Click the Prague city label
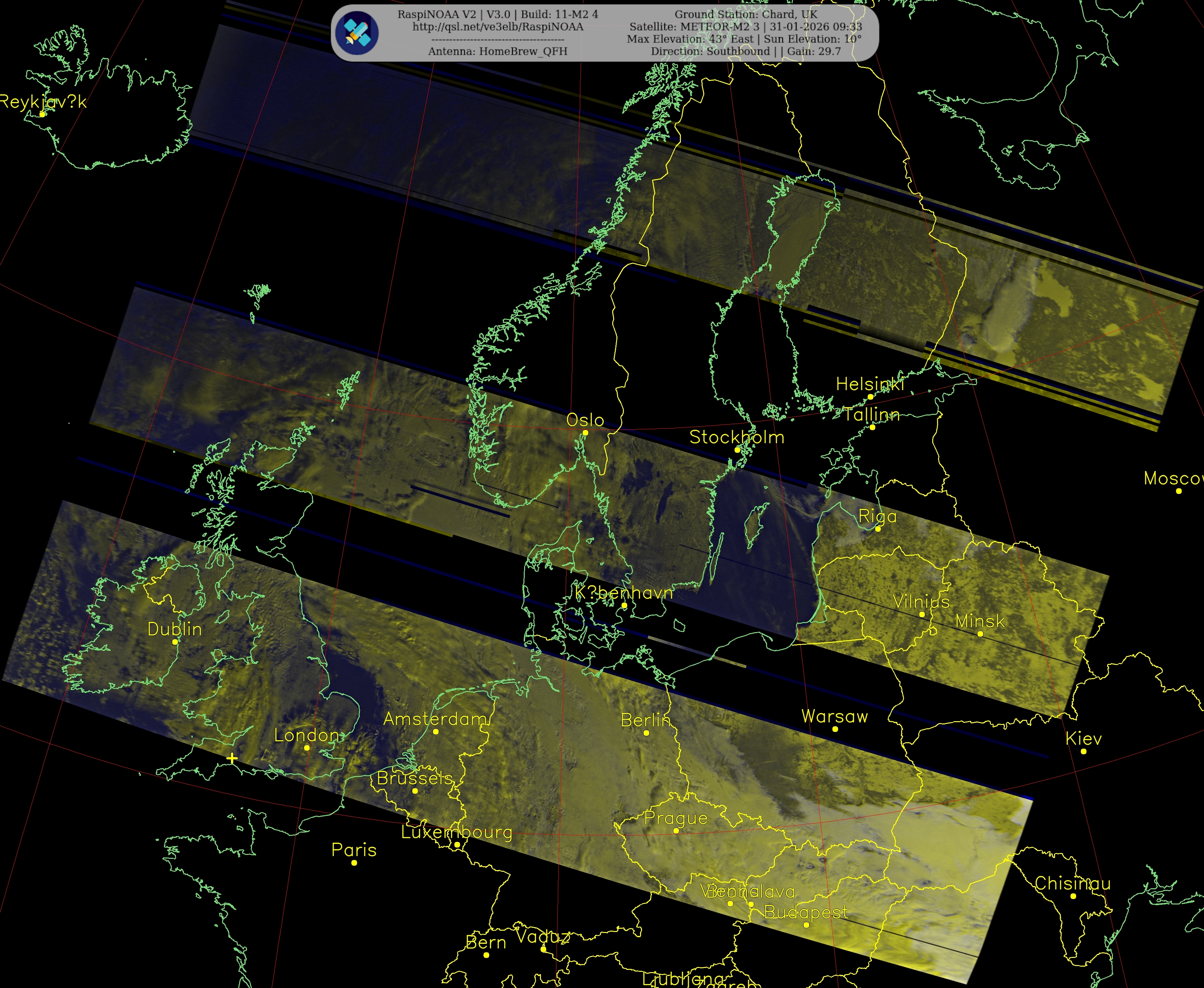This screenshot has height=988, width=1204. click(x=676, y=818)
